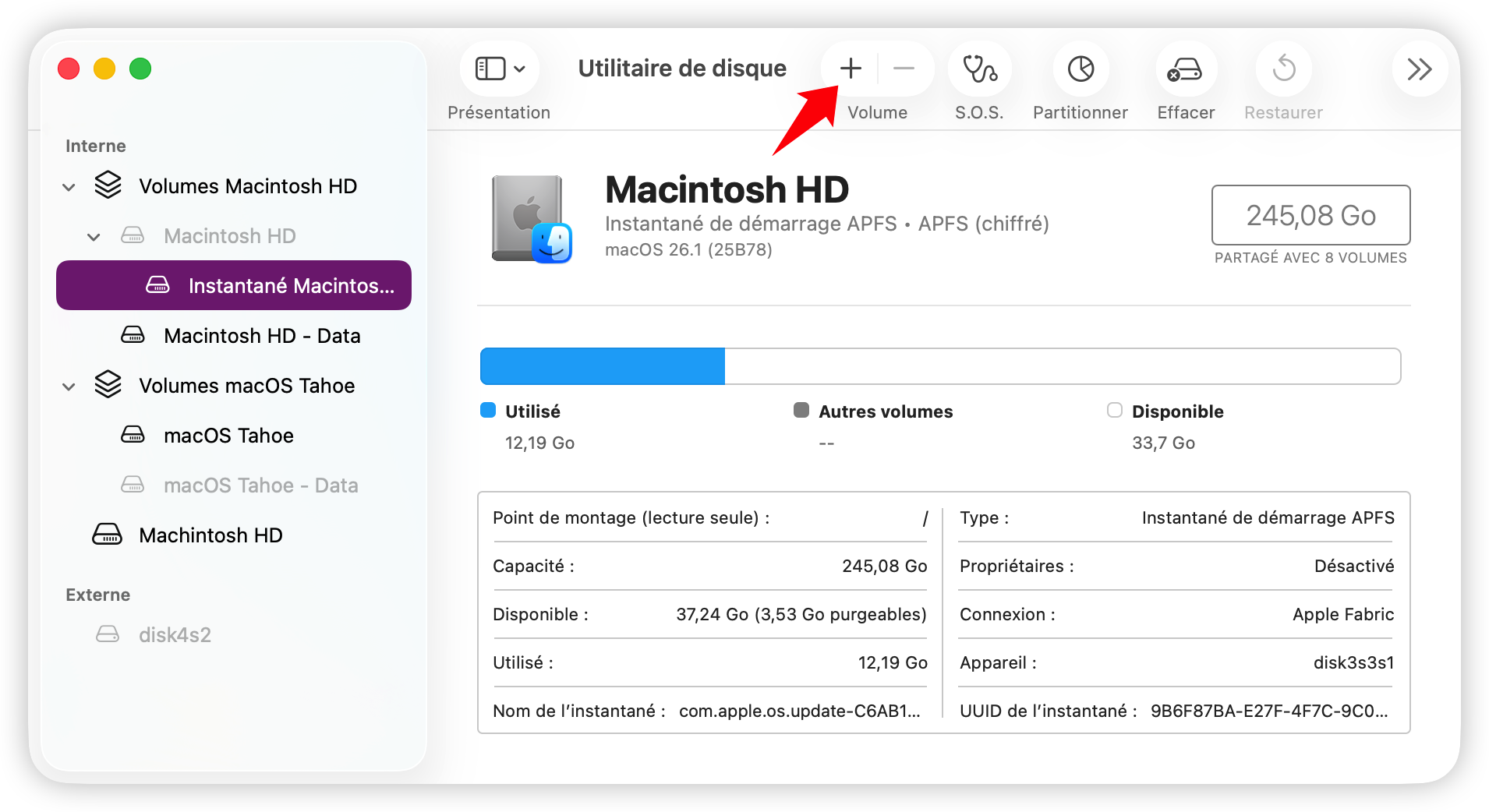Open the Partitionner pie chart tool
Image resolution: width=1489 pixels, height=812 pixels.
pyautogui.click(x=1080, y=69)
